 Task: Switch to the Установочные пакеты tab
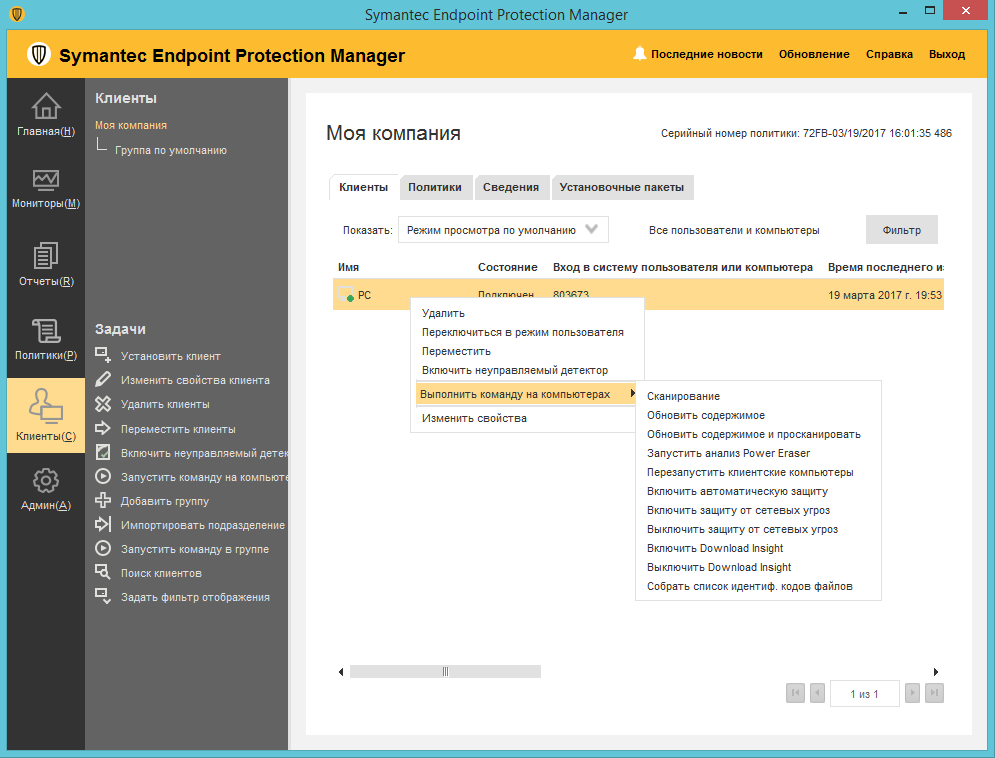pyautogui.click(x=622, y=187)
